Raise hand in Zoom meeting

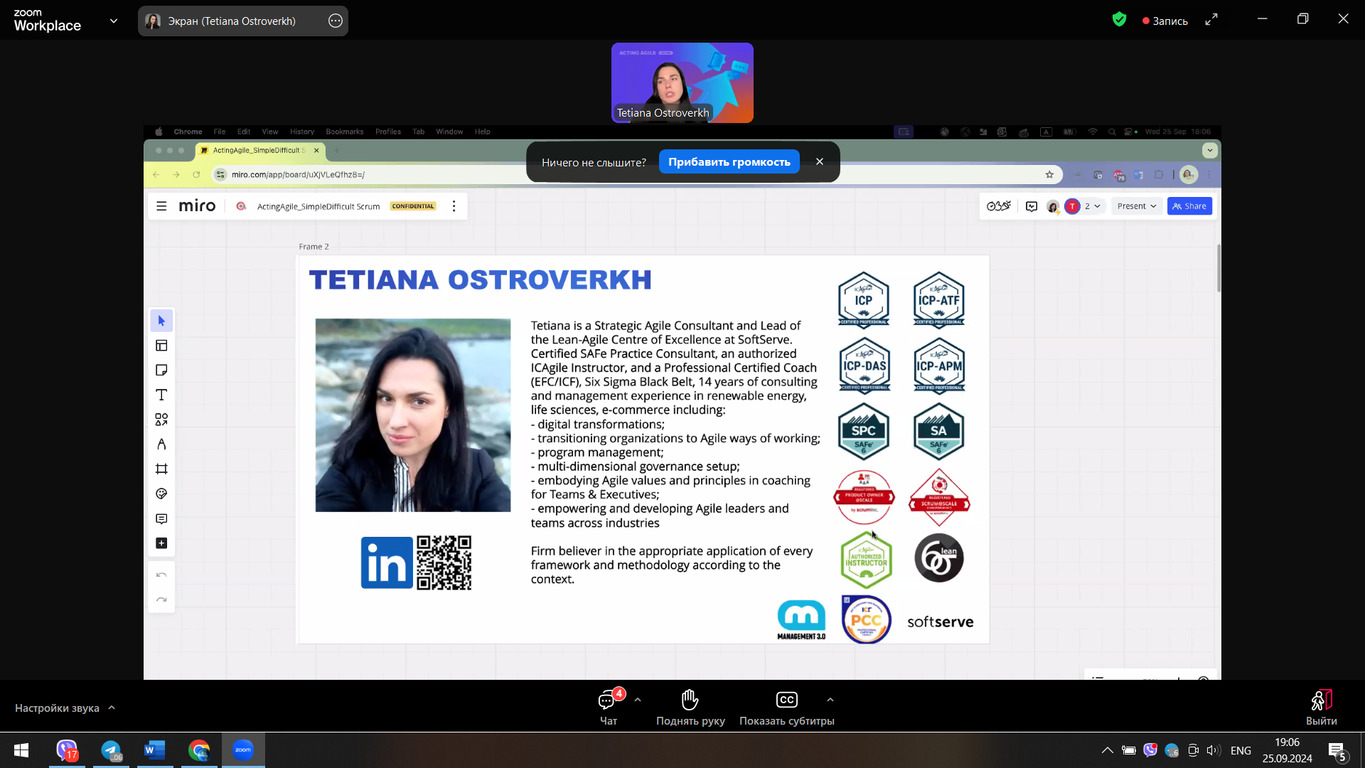click(x=690, y=706)
